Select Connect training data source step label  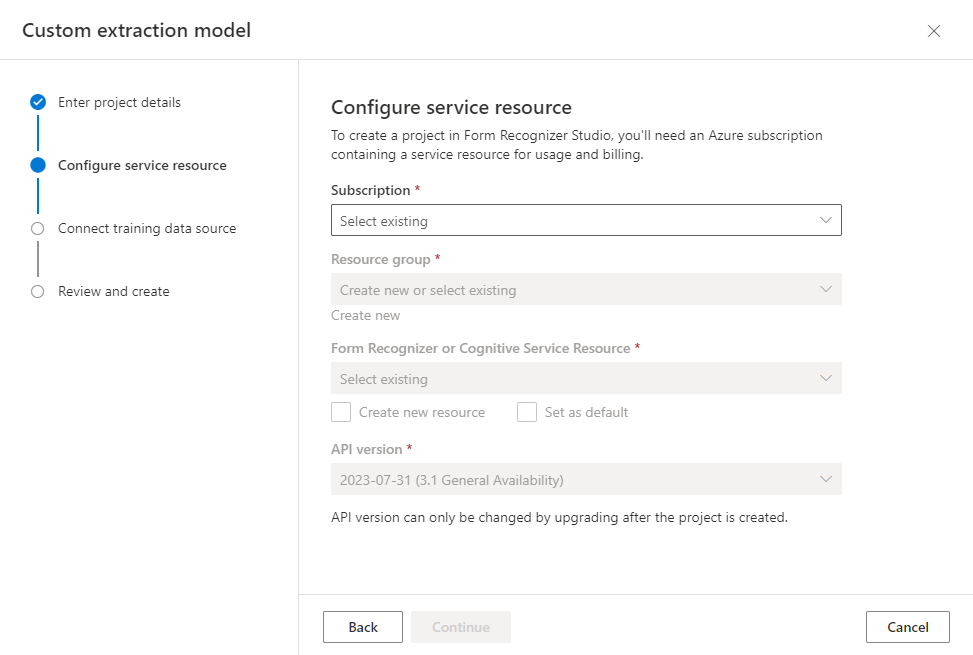[147, 228]
